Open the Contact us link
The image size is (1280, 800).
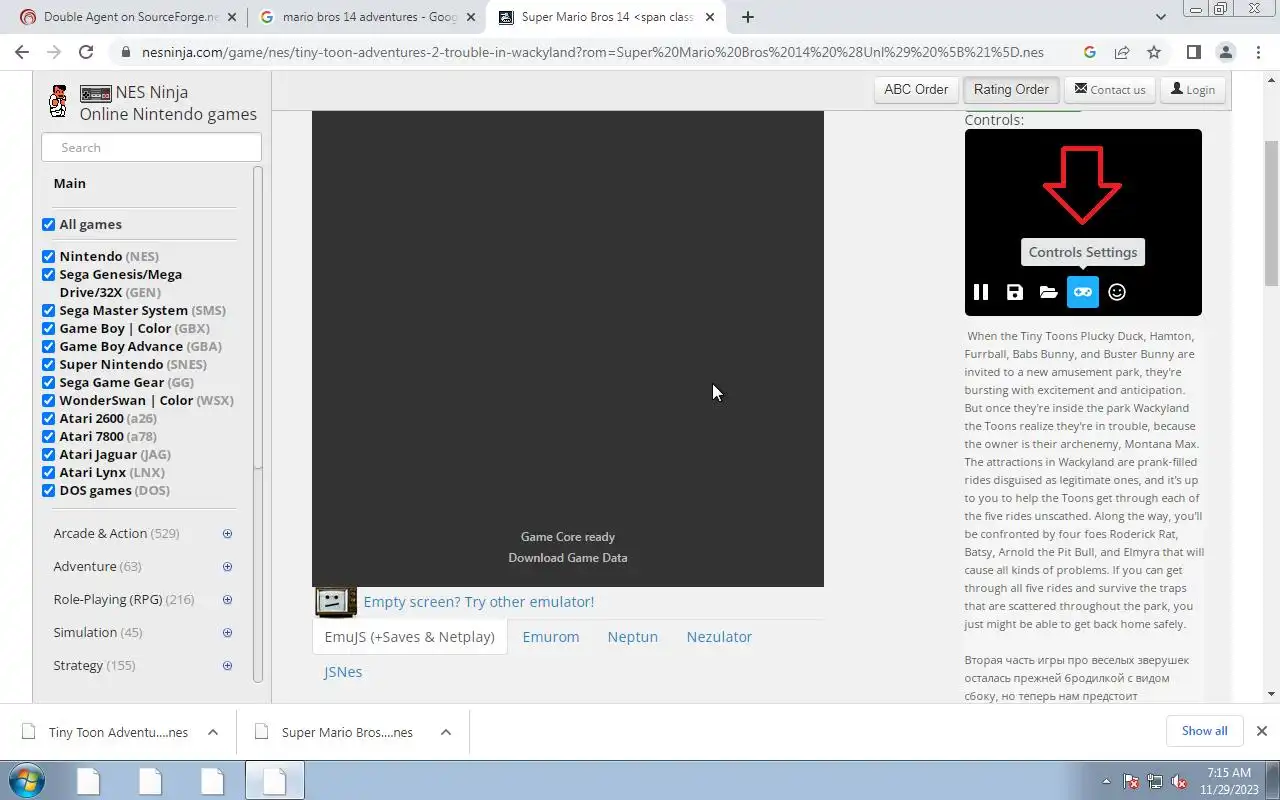(x=1110, y=89)
